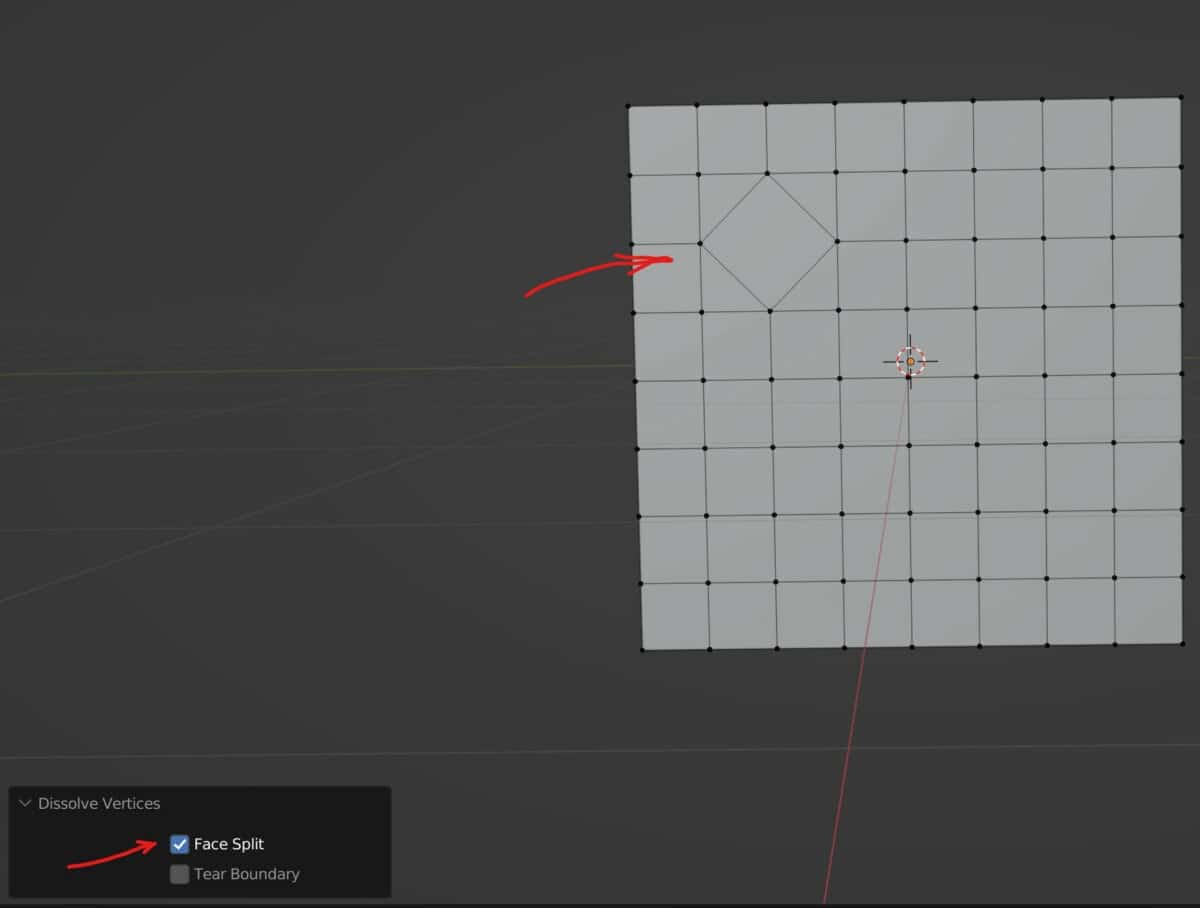Select the diamond-shaped face on the plane
The width and height of the screenshot is (1200, 908).
coord(768,243)
